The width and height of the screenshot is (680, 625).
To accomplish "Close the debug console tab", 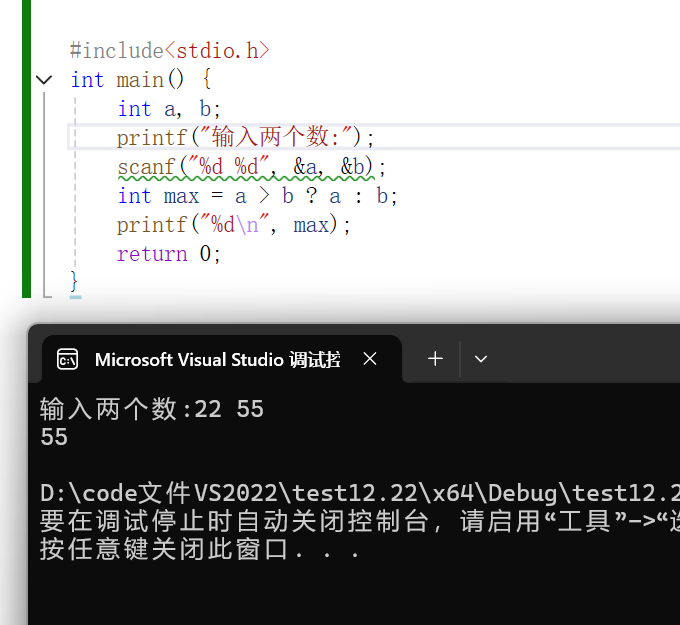I will pyautogui.click(x=370, y=359).
